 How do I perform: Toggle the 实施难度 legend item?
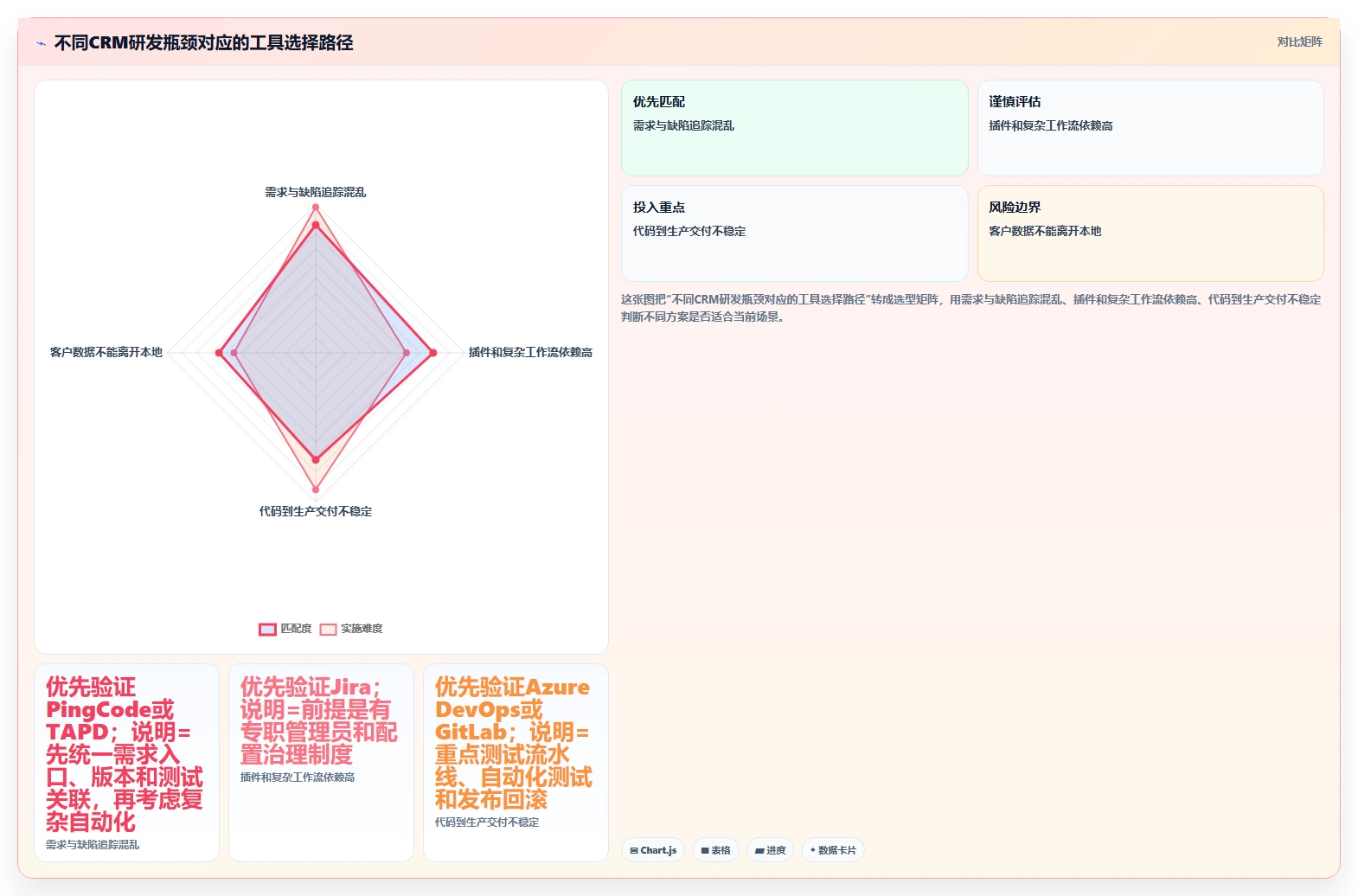click(351, 629)
